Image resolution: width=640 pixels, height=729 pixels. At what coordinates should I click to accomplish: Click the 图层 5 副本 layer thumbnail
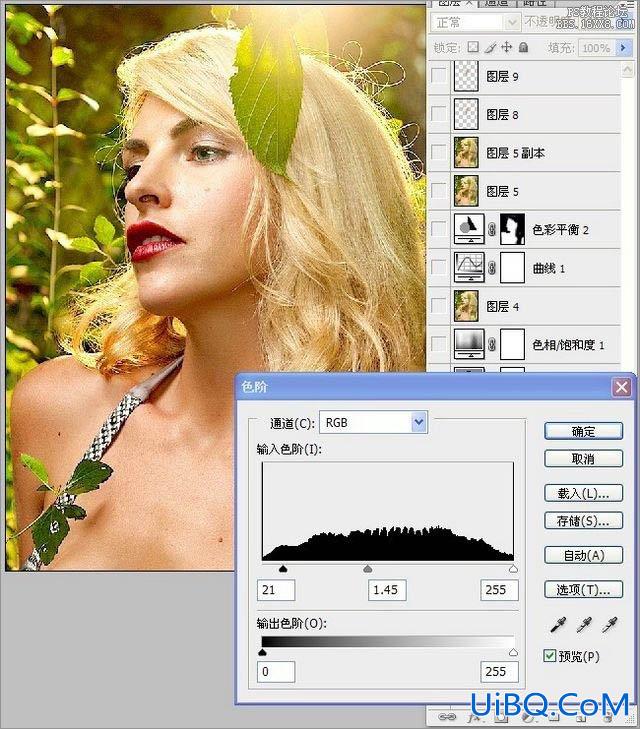[x=466, y=152]
